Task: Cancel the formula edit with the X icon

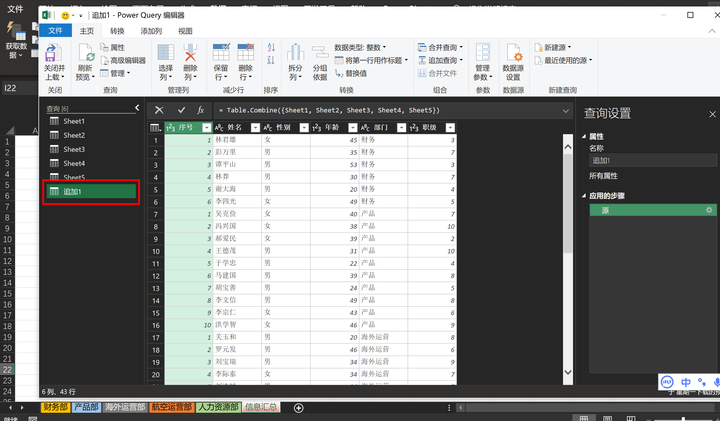Action: pos(159,110)
